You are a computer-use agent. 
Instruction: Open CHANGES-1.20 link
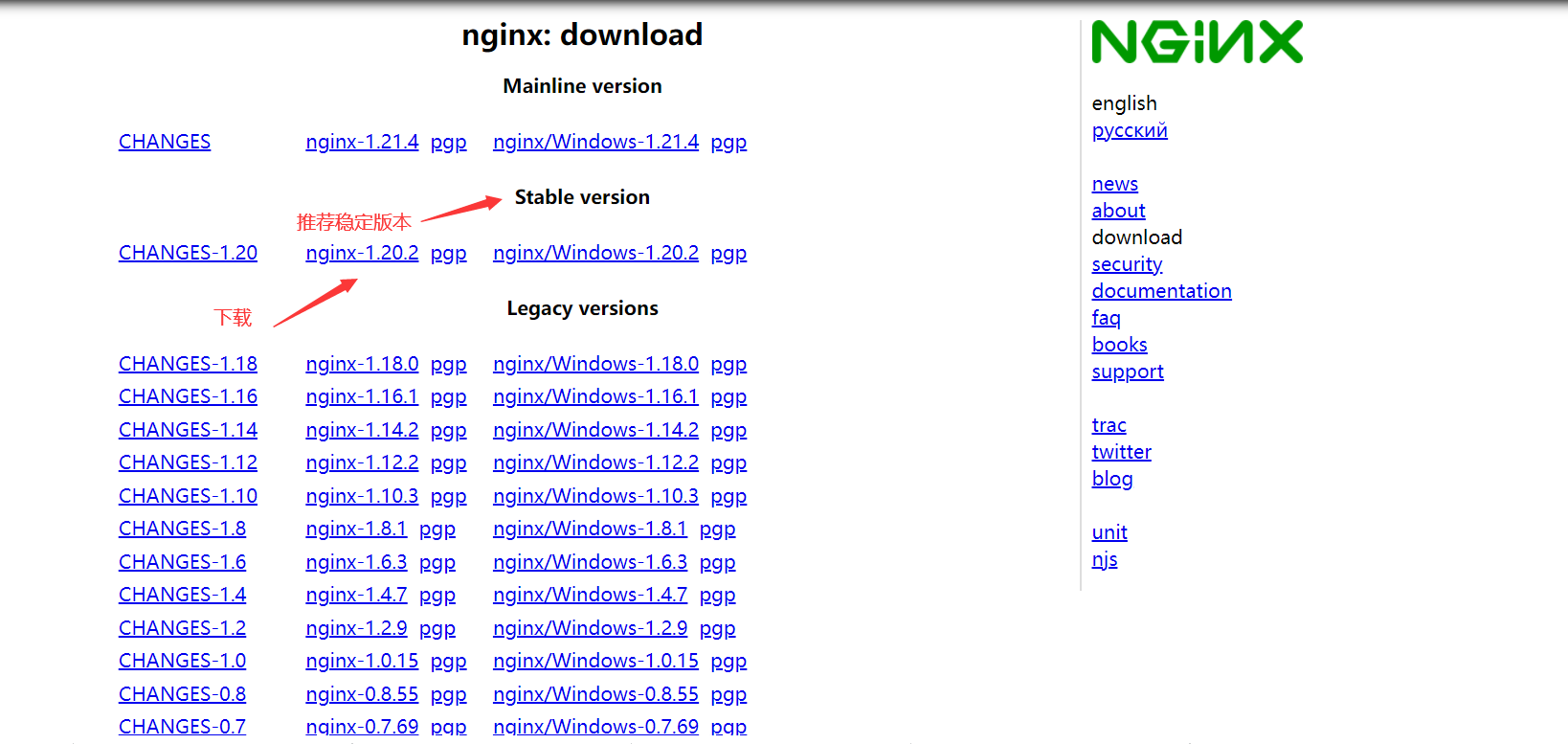coord(188,253)
